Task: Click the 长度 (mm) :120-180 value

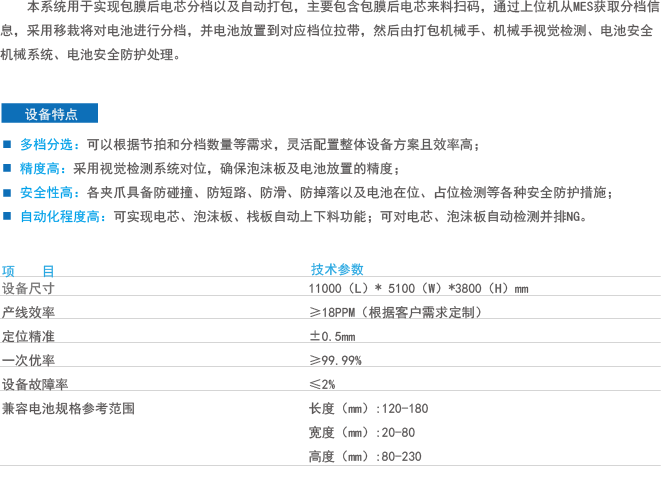Action: (368, 409)
